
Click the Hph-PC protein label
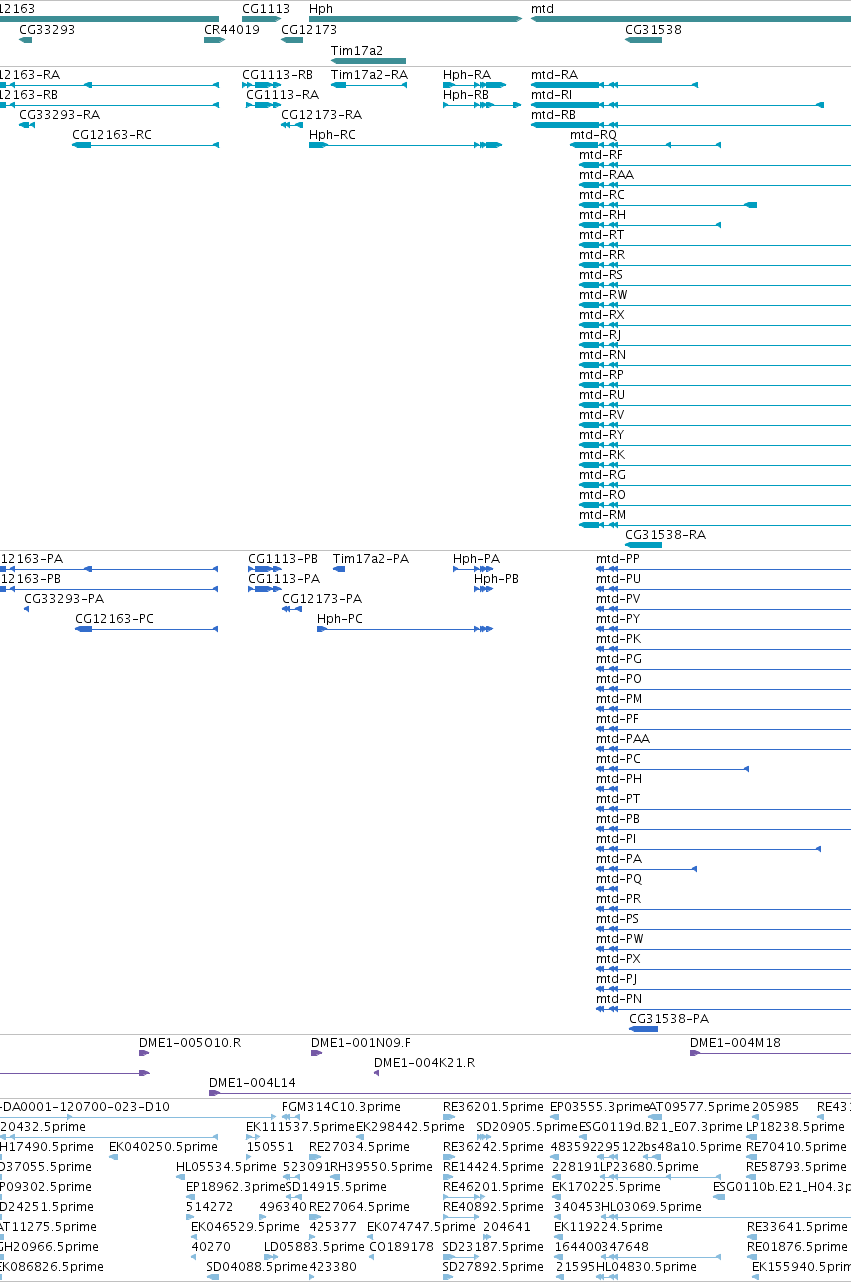pyautogui.click(x=340, y=619)
